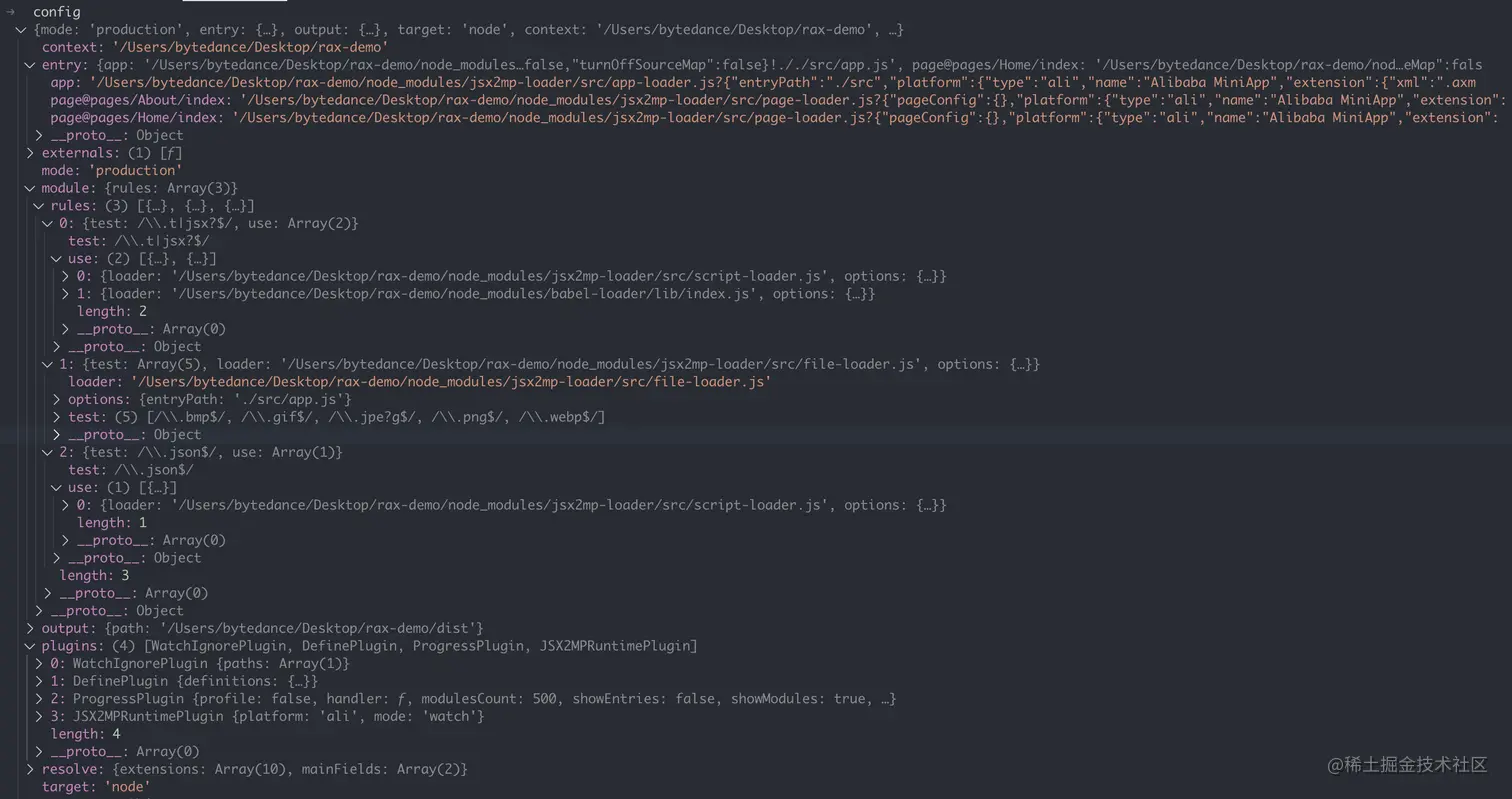
Task: Collapse rule 2 with the .json test
Action: click(x=48, y=452)
